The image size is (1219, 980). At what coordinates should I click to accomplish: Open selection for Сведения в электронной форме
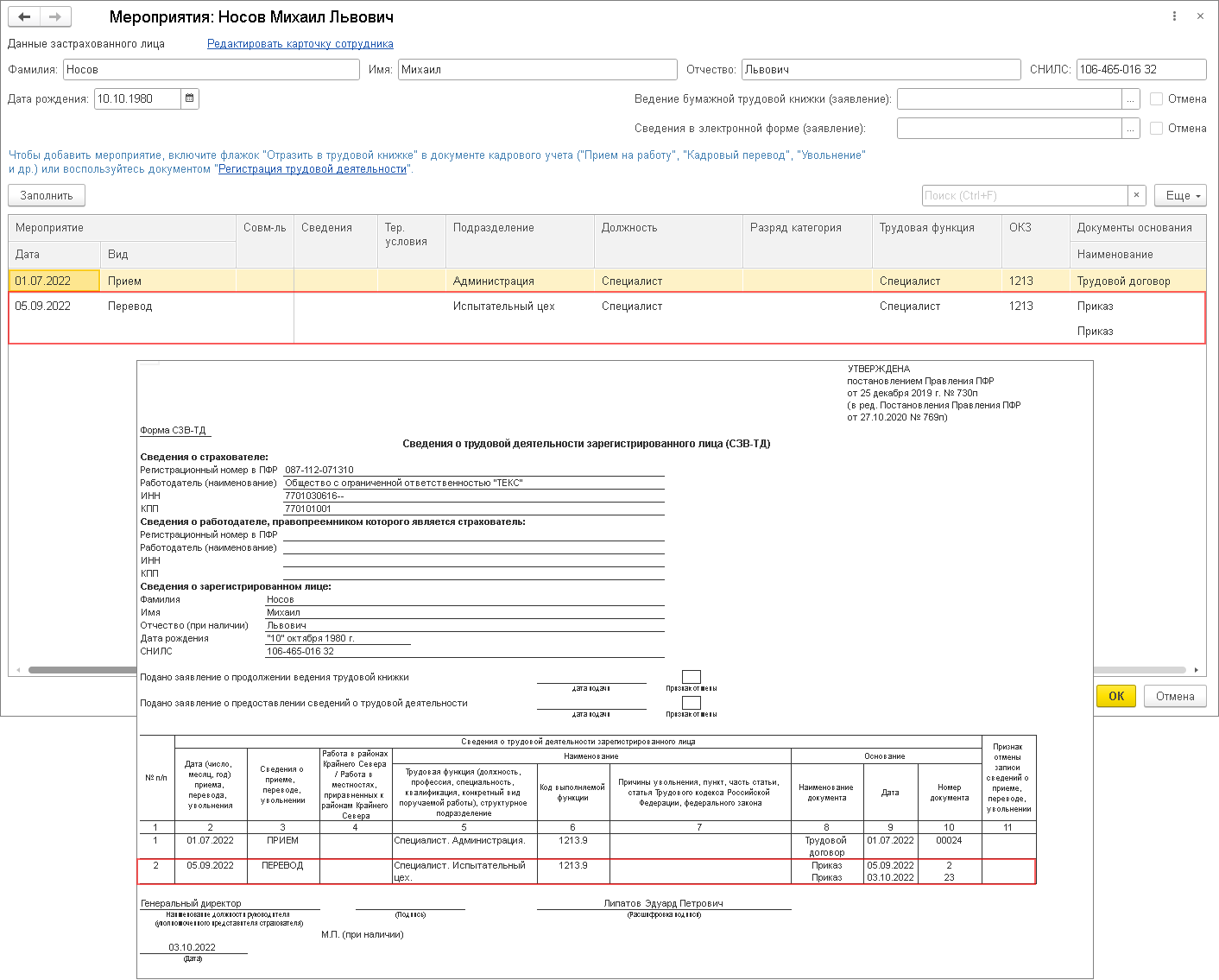(1130, 129)
